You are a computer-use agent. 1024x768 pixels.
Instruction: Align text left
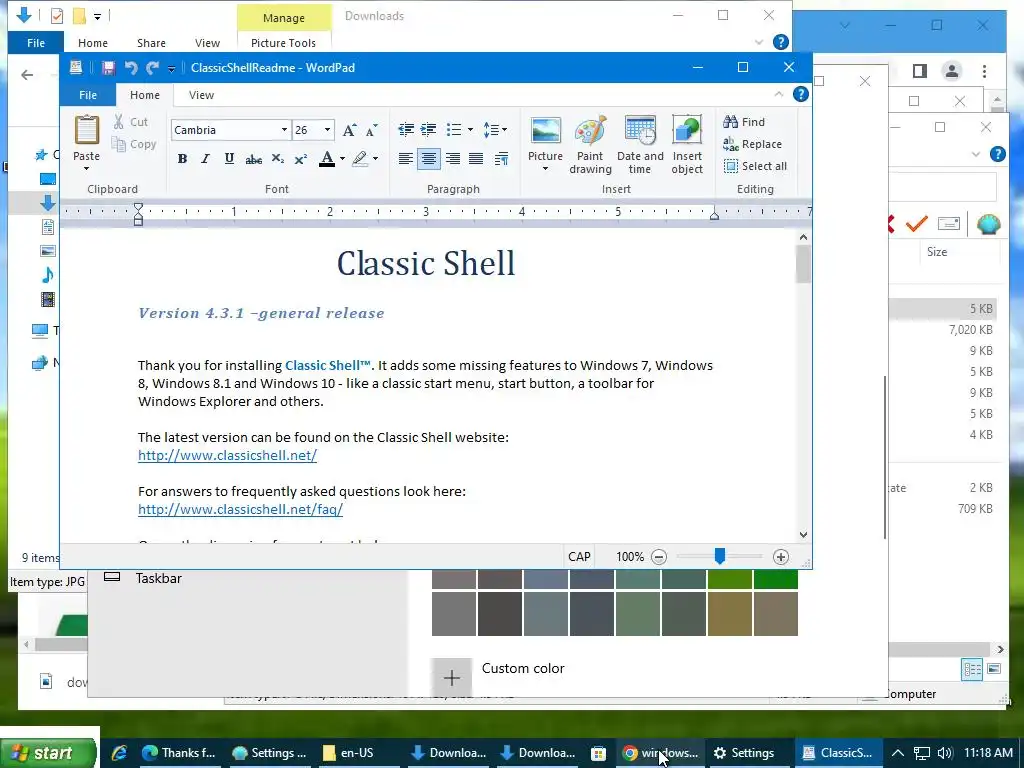pyautogui.click(x=406, y=159)
